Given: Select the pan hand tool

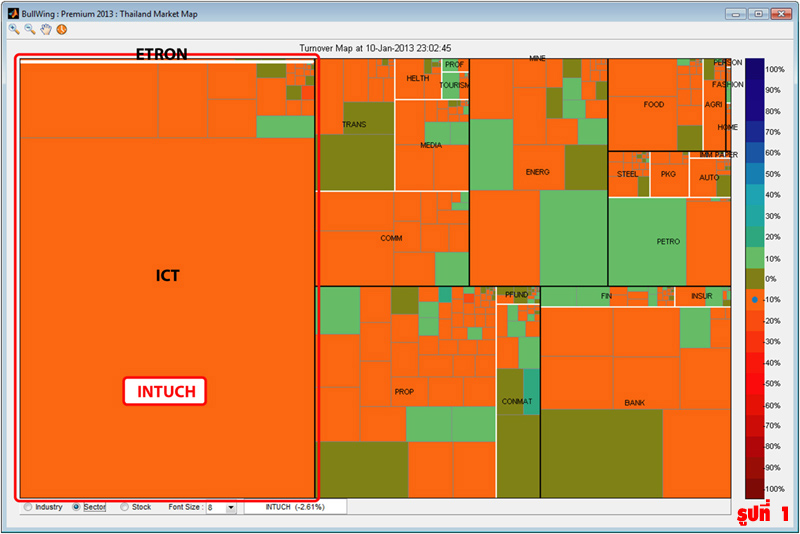Looking at the screenshot, I should pyautogui.click(x=45, y=30).
